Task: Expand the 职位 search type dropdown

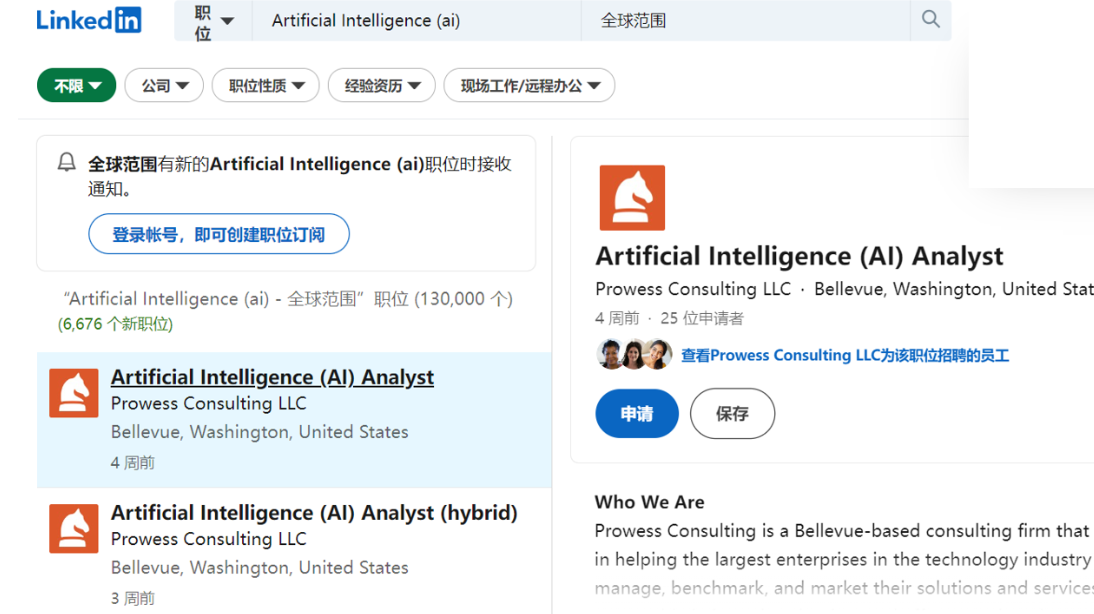Action: [x=213, y=21]
